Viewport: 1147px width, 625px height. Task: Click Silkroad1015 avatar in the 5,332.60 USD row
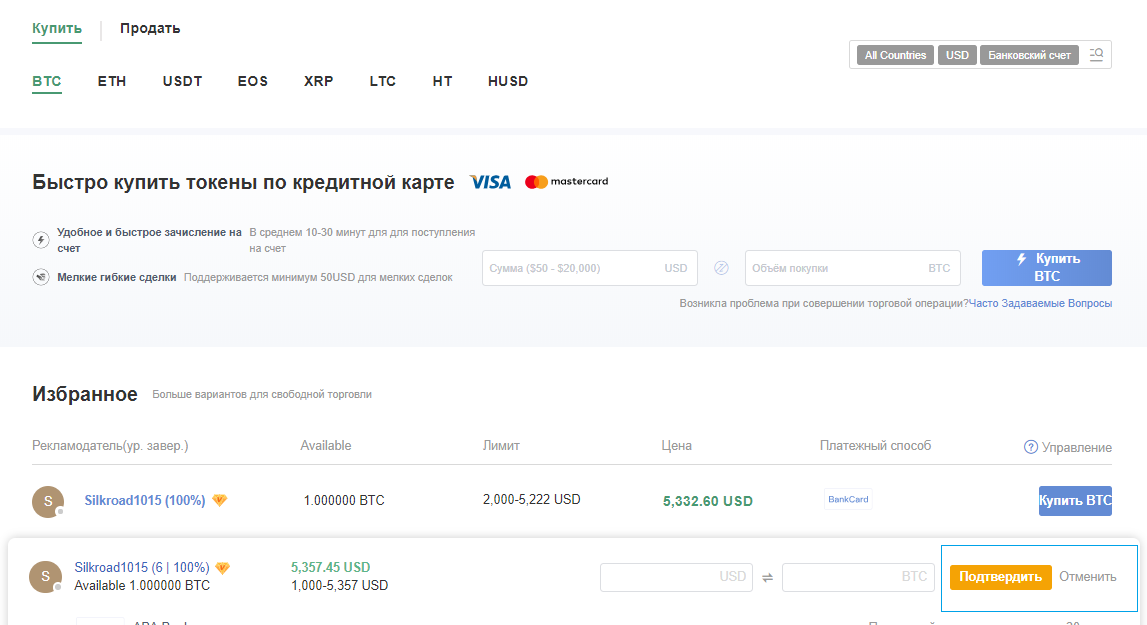(x=48, y=501)
